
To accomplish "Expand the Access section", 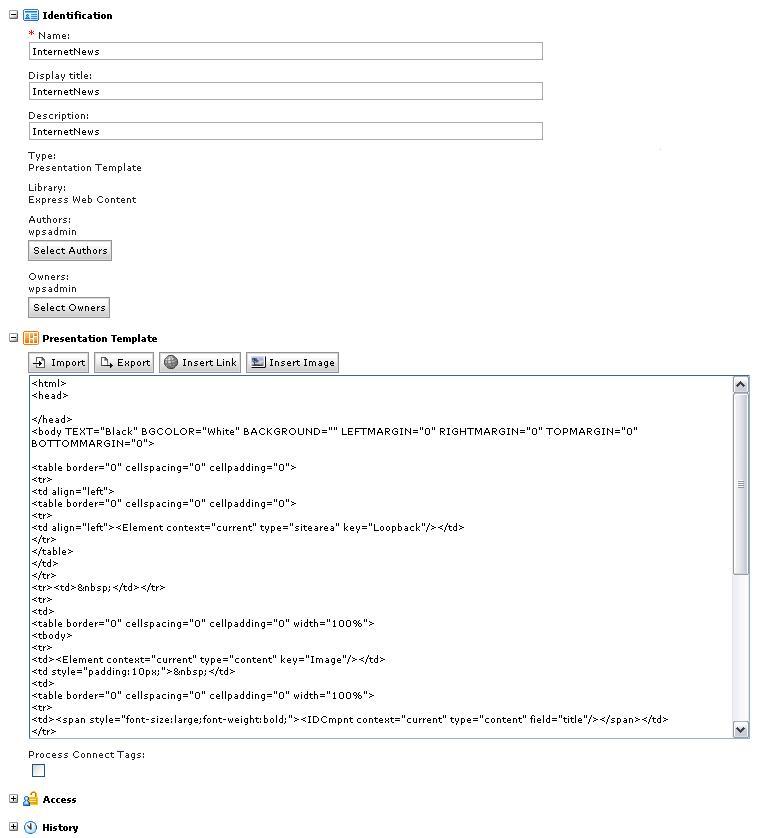I will coord(14,799).
